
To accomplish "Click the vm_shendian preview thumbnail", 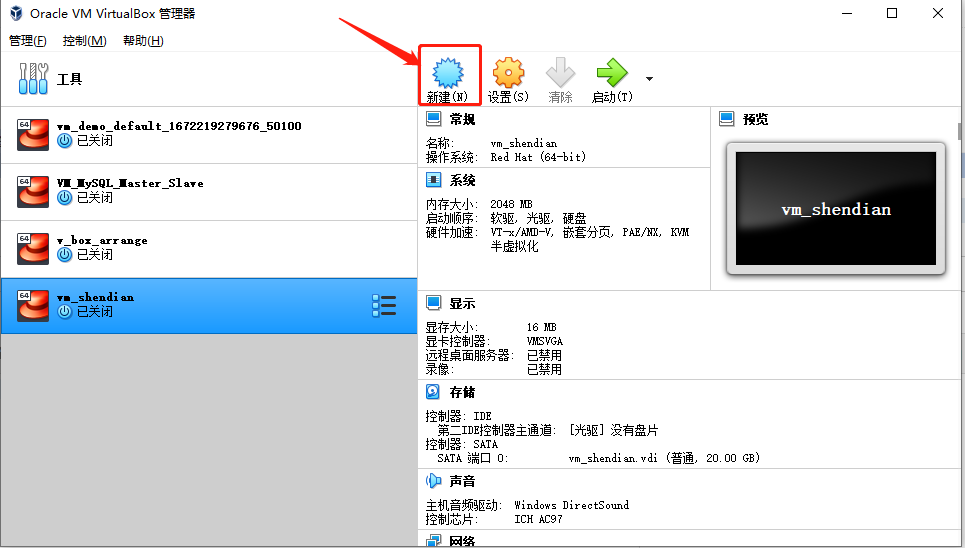I will [836, 209].
